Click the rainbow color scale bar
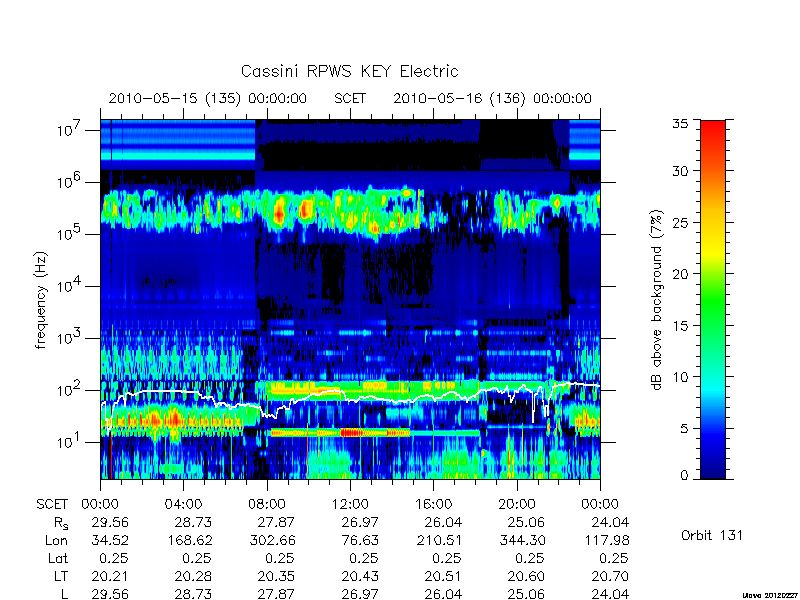 (713, 299)
